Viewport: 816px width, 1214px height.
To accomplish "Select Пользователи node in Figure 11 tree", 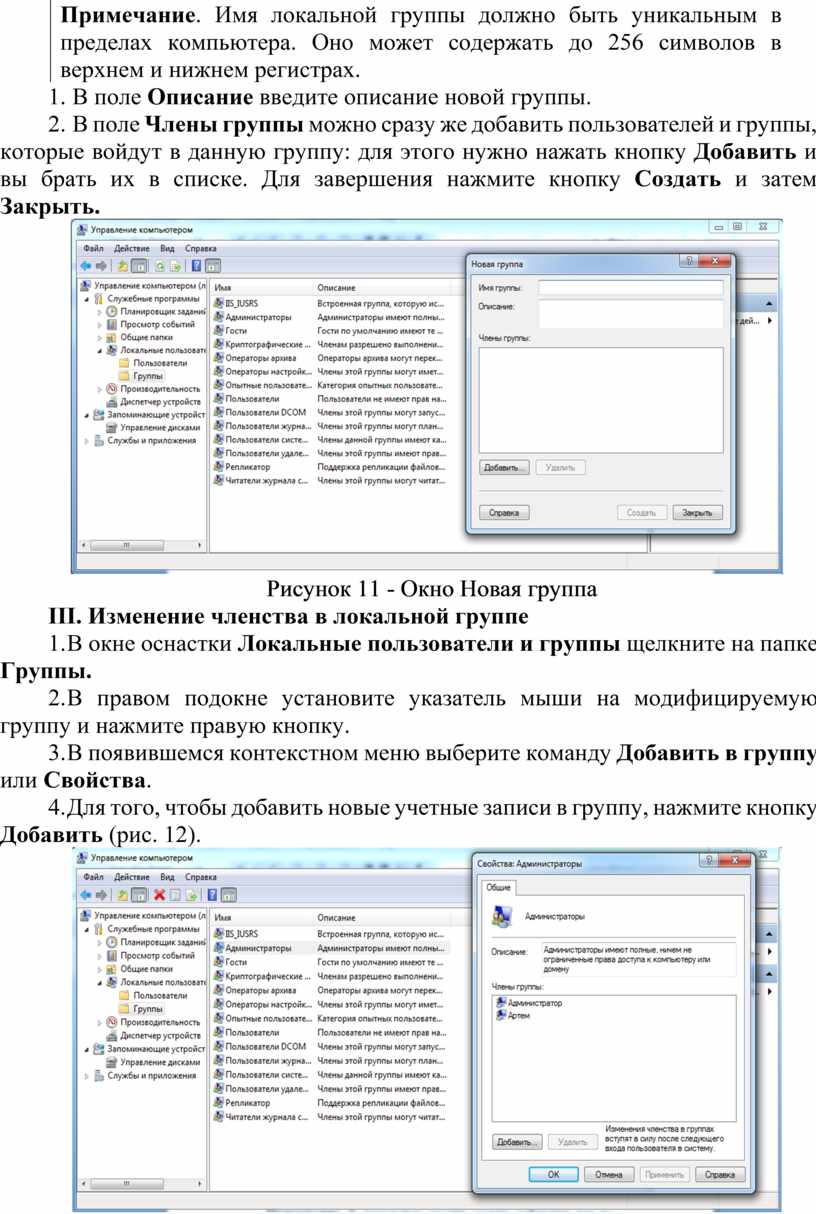I will pos(160,363).
